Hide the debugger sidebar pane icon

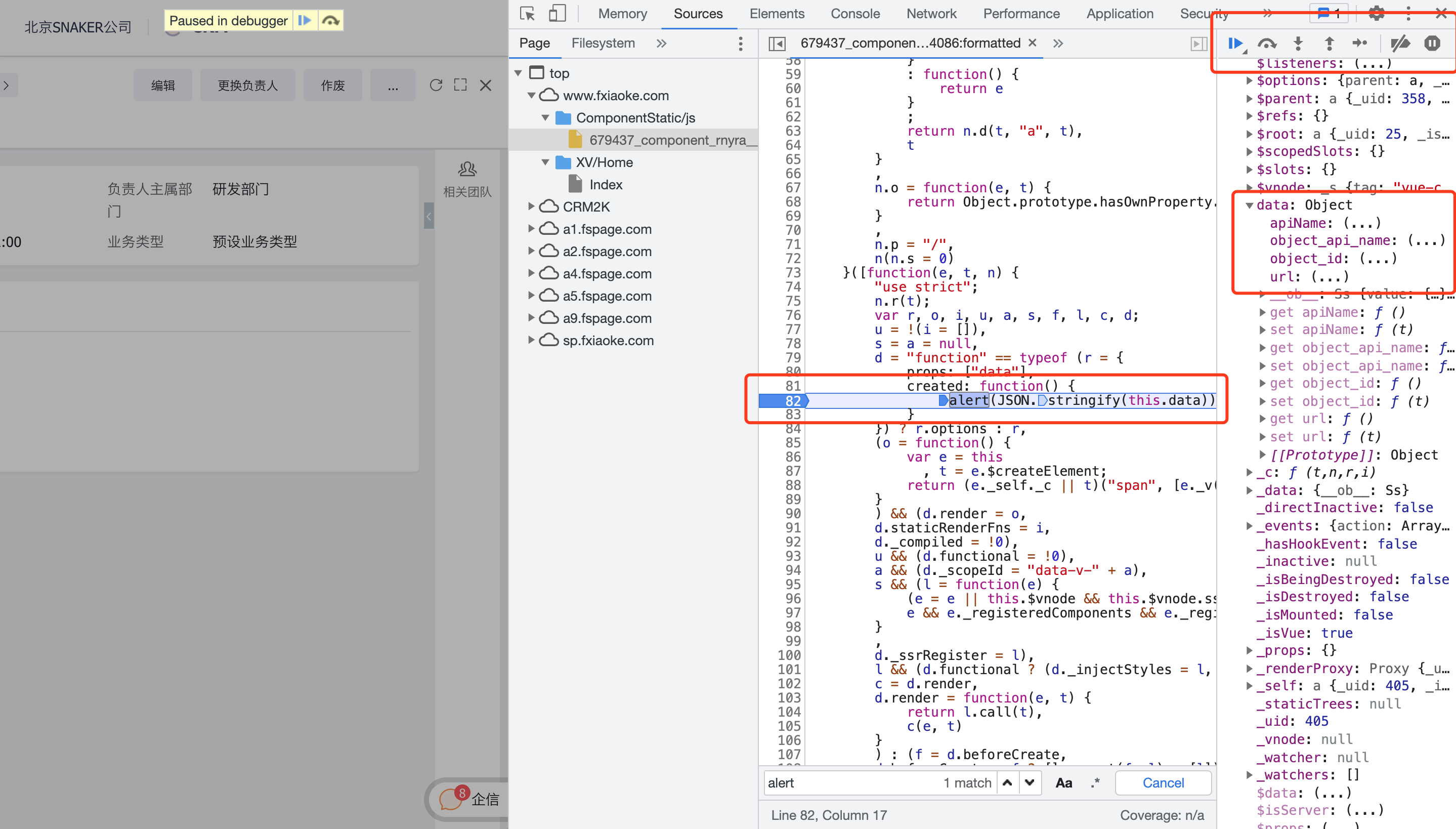coord(1198,44)
